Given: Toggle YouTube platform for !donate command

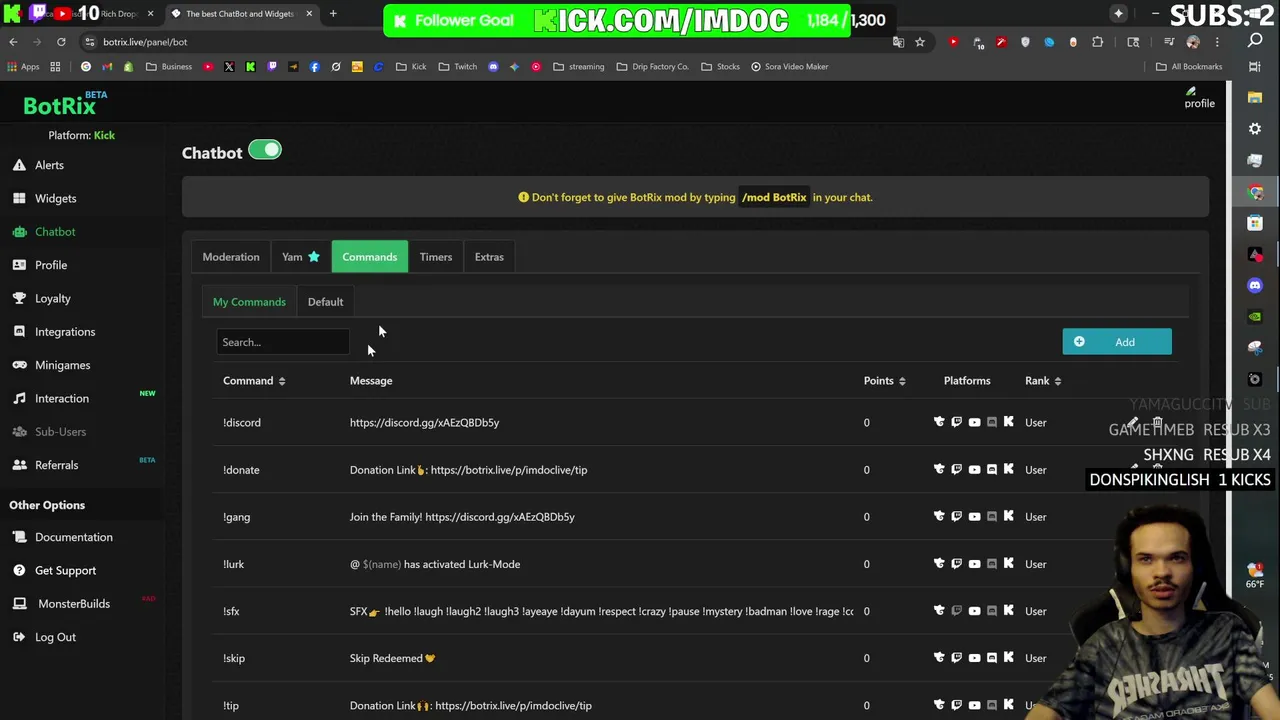Looking at the screenshot, I should click(974, 469).
